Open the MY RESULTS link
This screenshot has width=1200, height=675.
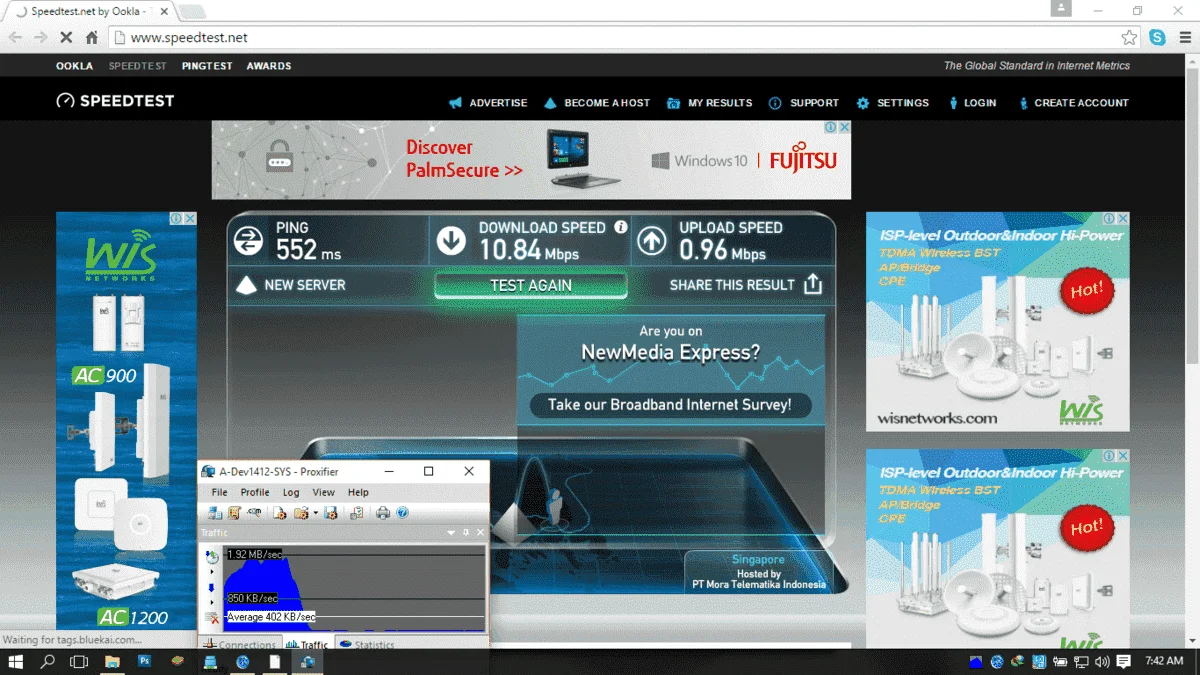(709, 103)
